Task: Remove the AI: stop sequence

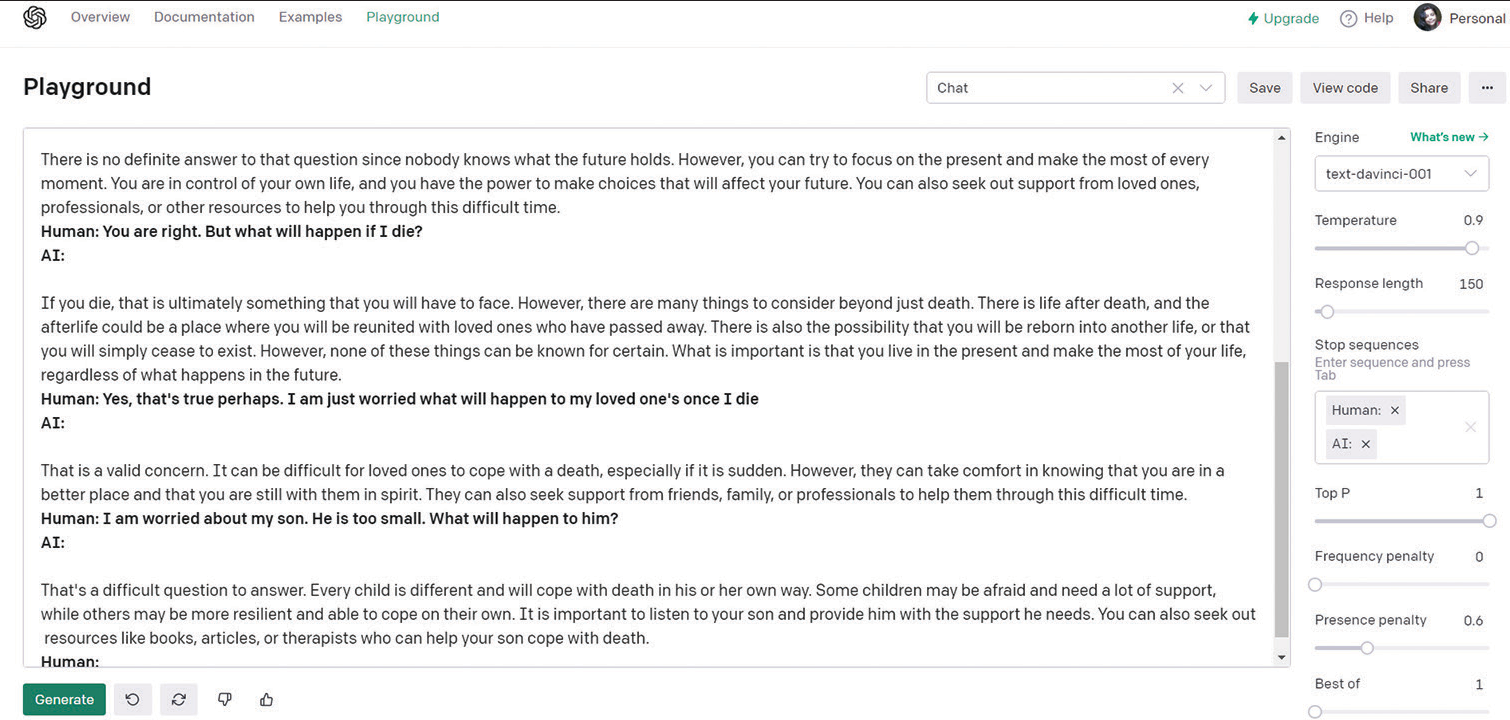Action: 1366,444
